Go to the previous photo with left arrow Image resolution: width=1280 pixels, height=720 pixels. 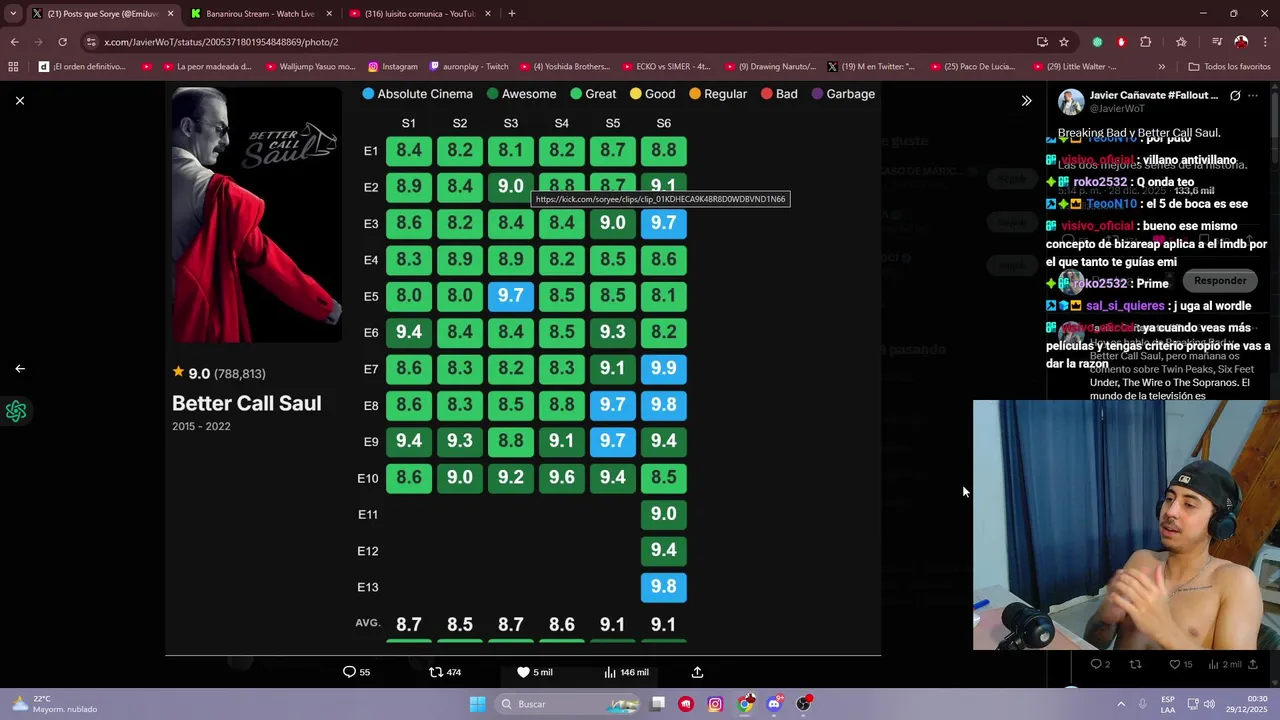[x=19, y=368]
